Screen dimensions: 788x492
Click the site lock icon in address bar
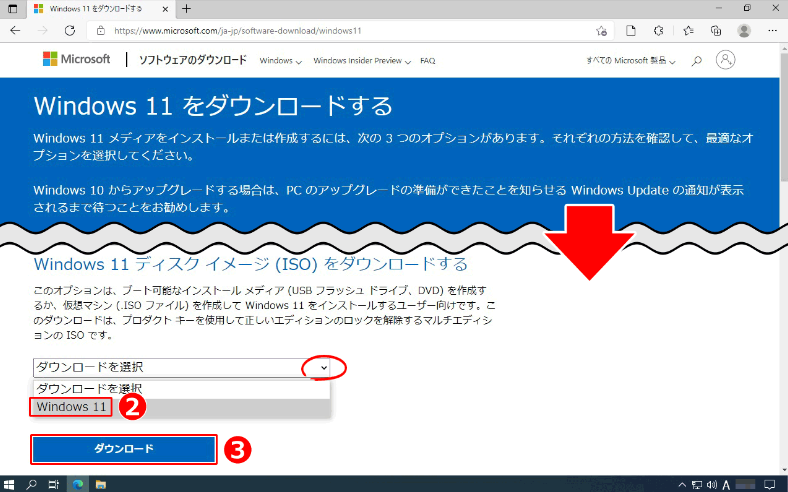pos(101,31)
